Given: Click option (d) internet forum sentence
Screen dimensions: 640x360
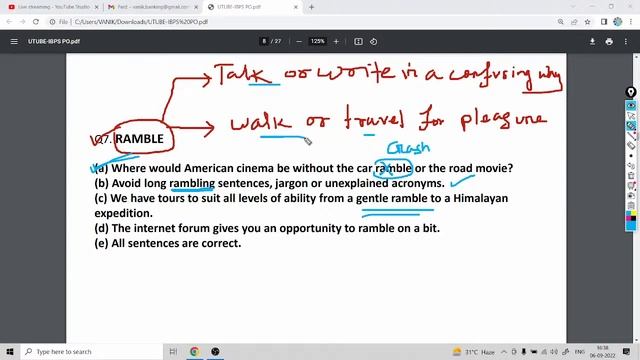Looking at the screenshot, I should click(x=267, y=228).
